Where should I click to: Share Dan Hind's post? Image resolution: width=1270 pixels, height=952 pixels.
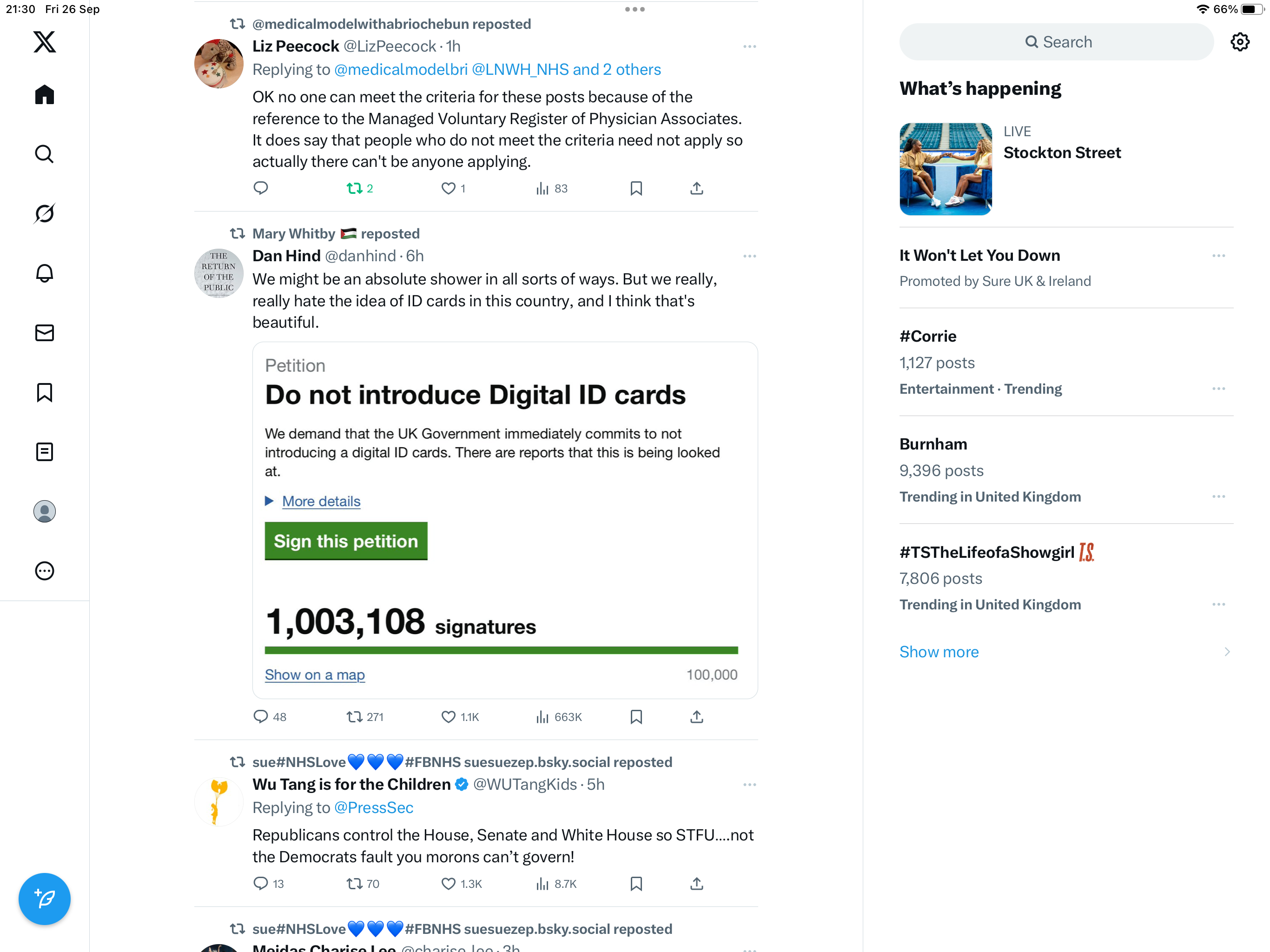[696, 717]
